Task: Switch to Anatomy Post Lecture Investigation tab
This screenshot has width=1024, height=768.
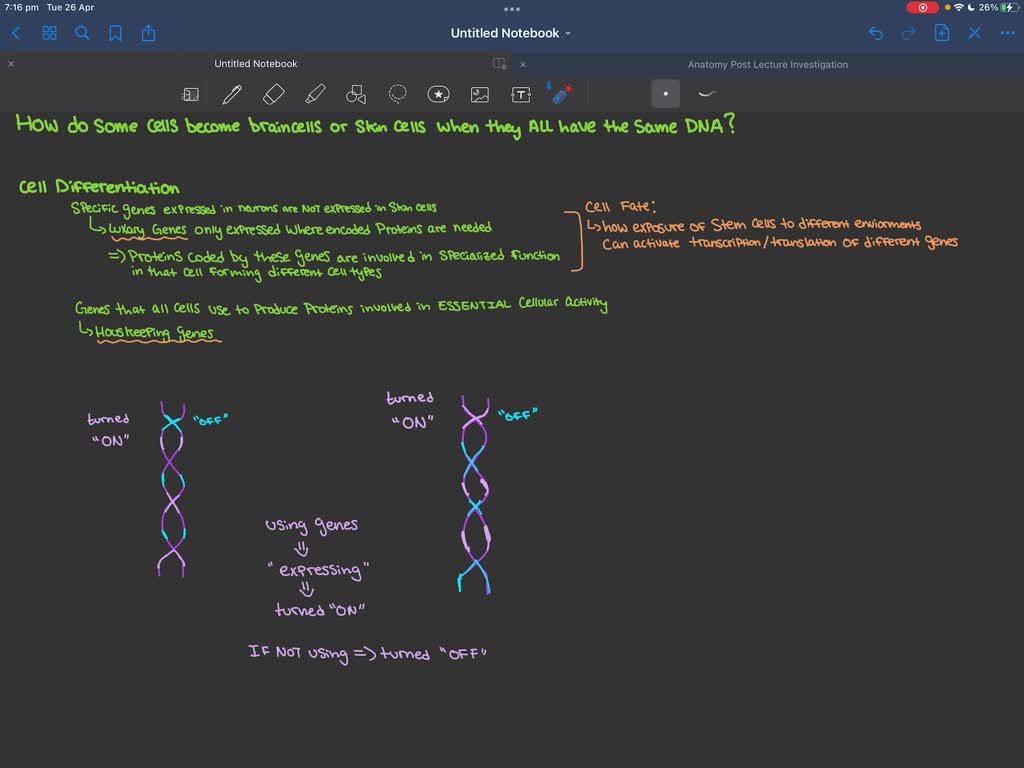Action: tap(767, 64)
